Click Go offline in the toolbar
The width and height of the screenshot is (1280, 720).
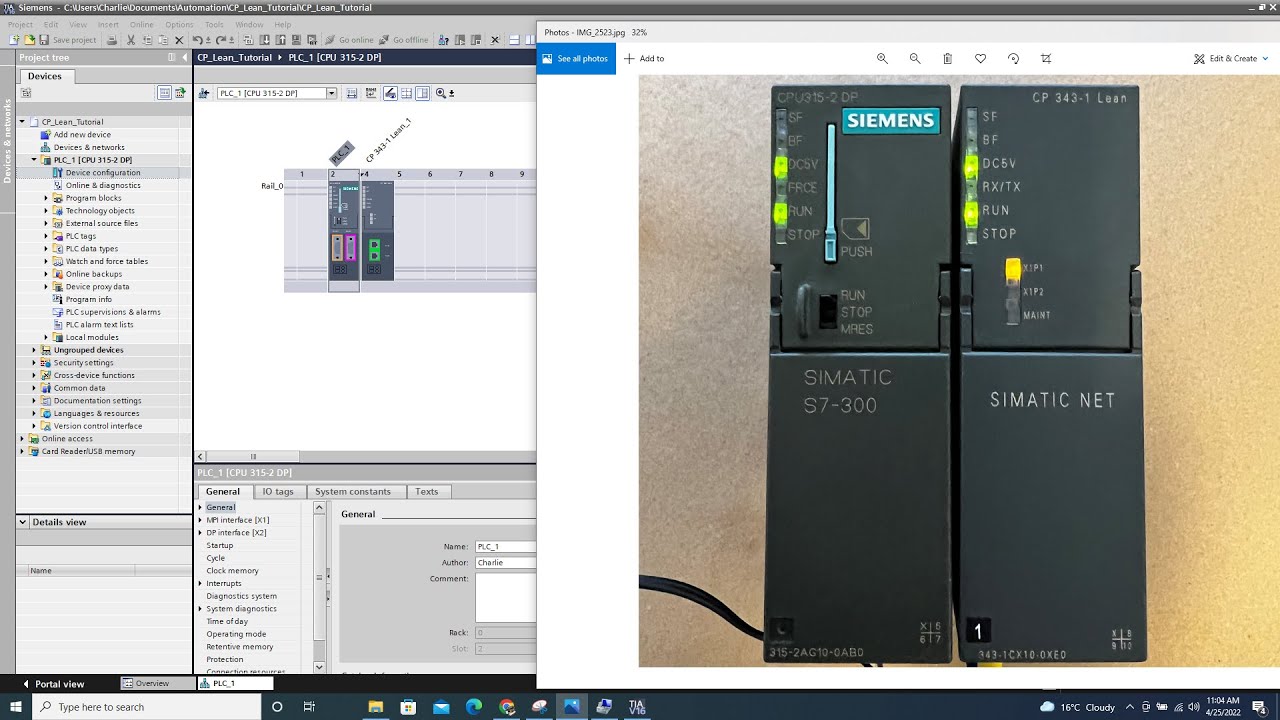403,40
